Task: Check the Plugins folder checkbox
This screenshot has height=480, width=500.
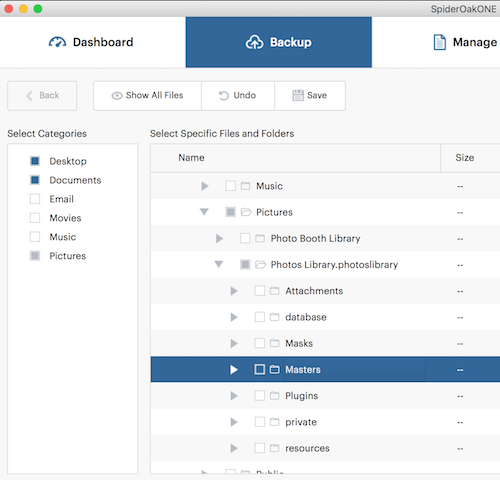Action: [x=260, y=396]
